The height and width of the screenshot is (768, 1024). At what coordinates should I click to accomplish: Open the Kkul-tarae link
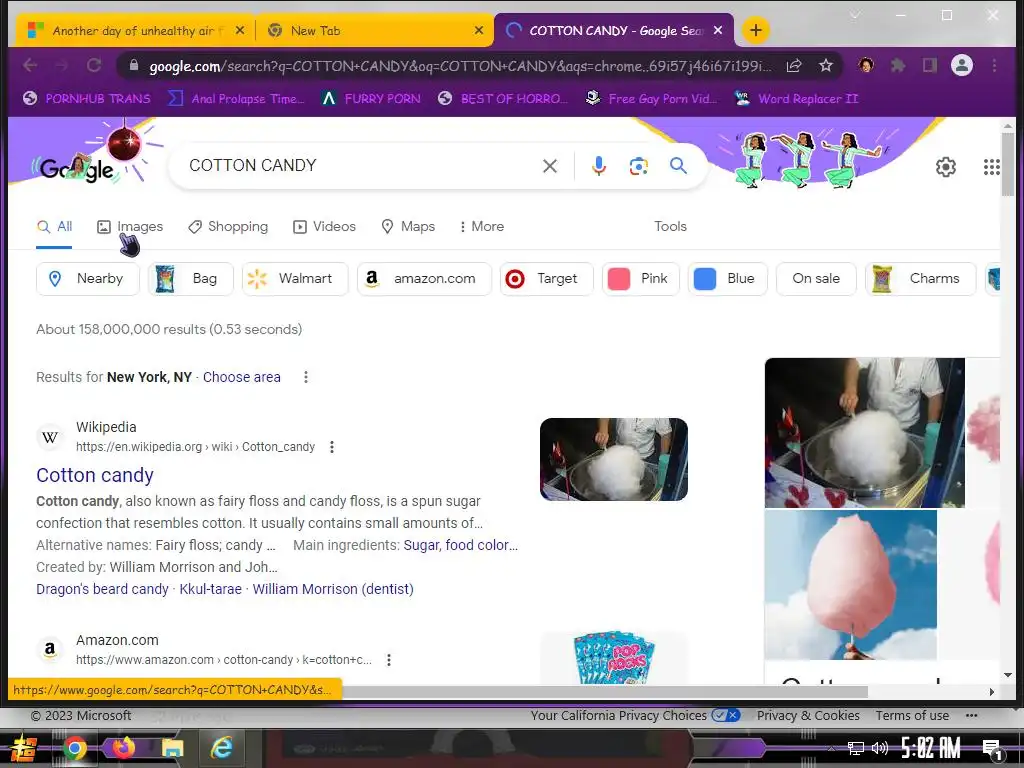click(x=210, y=589)
